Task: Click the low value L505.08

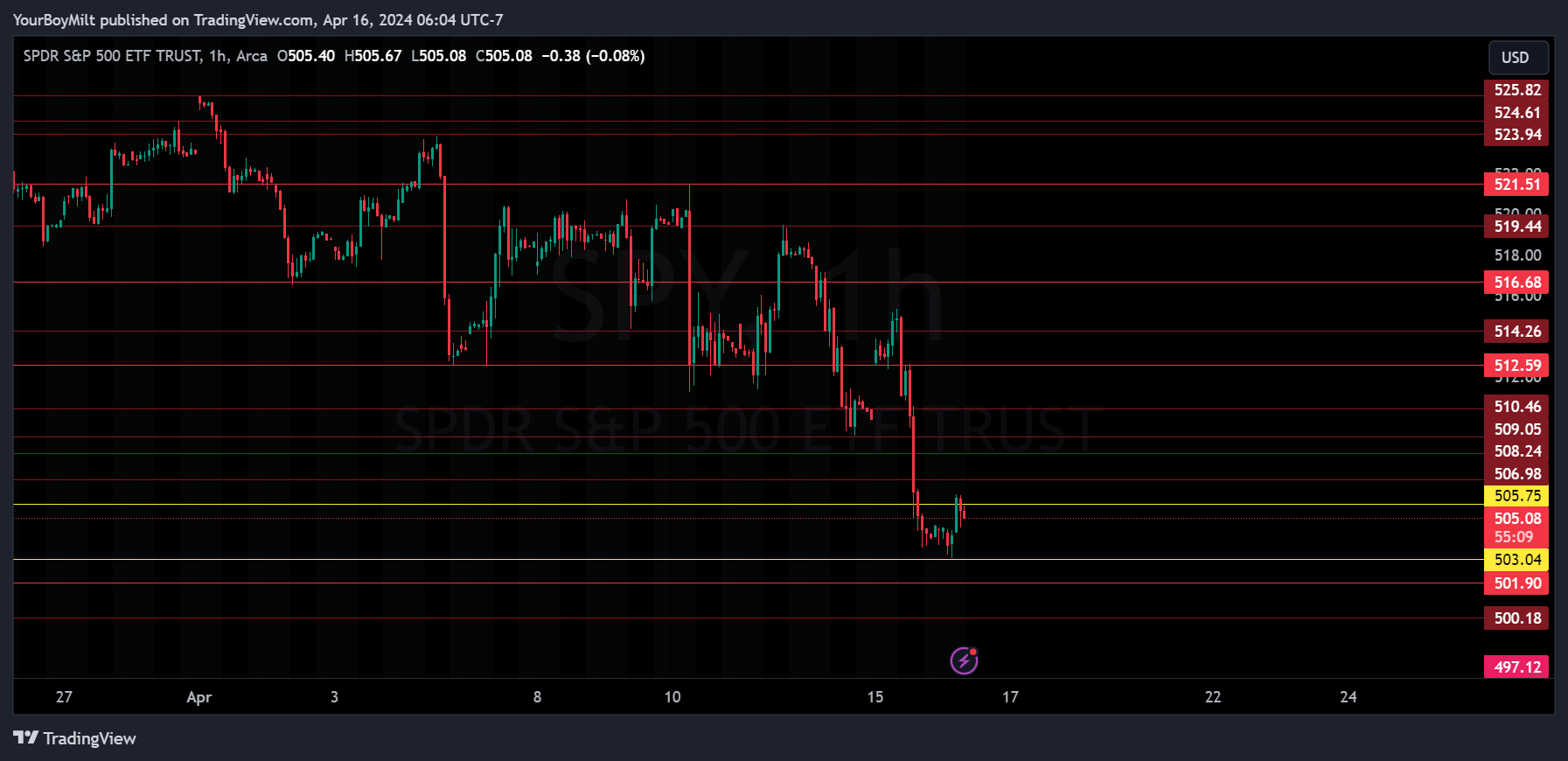Action: (438, 56)
